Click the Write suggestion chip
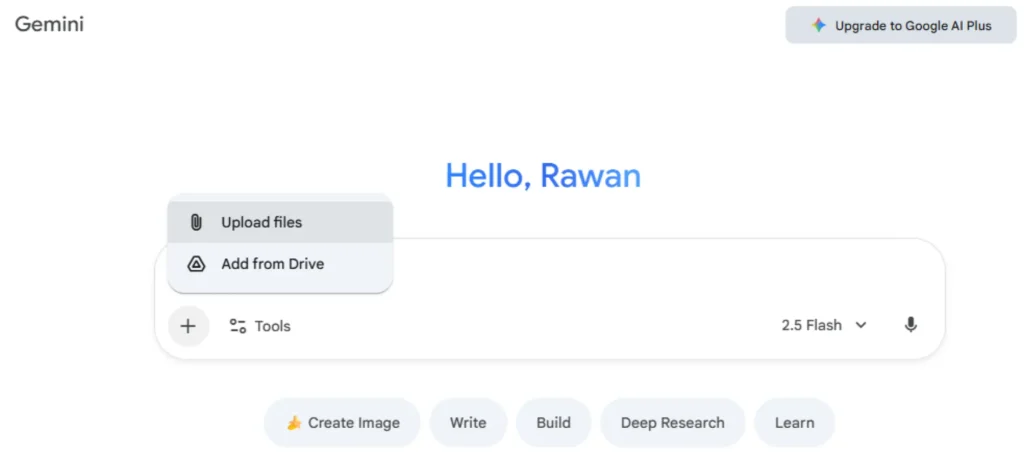The height and width of the screenshot is (461, 1024). (x=468, y=423)
